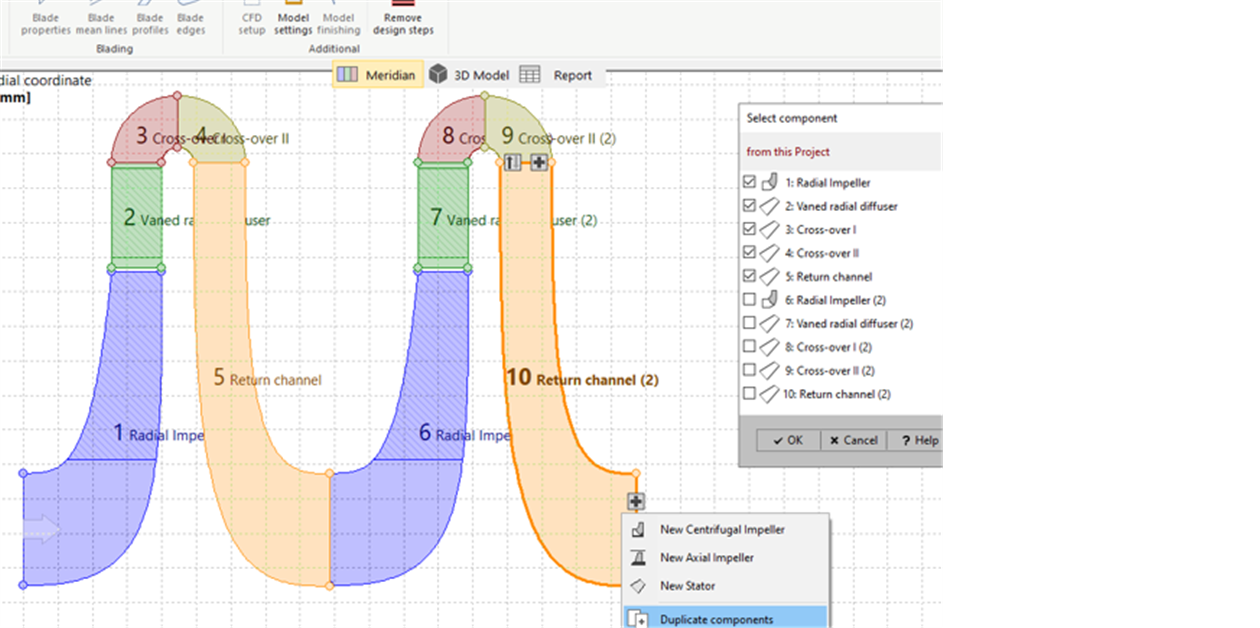Uncheck the 1: Radial Impeller component
The height and width of the screenshot is (628, 1260).
coord(752,182)
